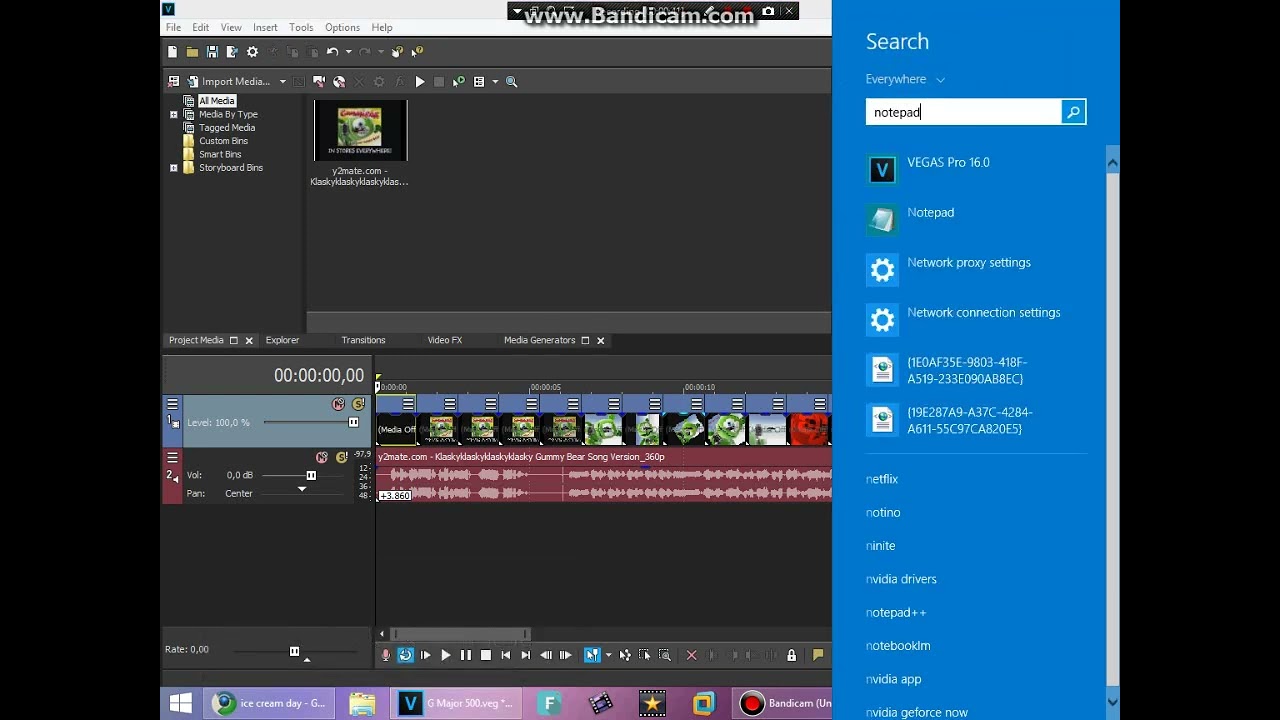Open the Help menu
Screen dimensions: 1280x720
point(382,27)
